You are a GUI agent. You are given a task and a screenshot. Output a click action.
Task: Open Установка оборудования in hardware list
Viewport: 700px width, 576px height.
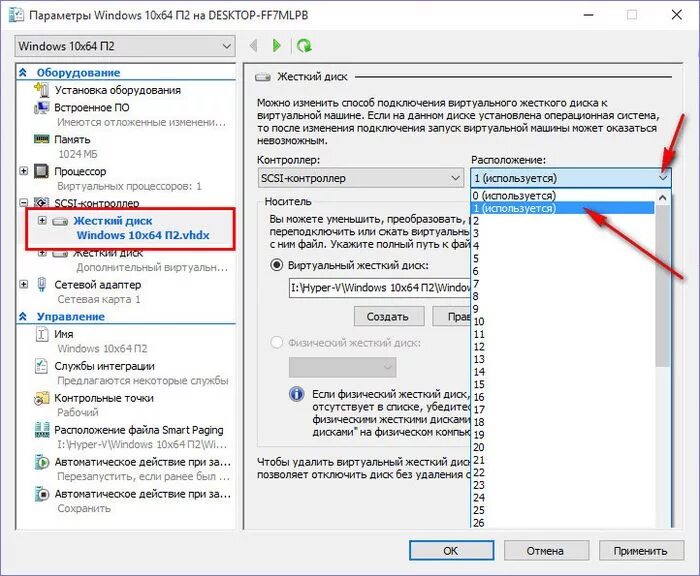[x=117, y=90]
